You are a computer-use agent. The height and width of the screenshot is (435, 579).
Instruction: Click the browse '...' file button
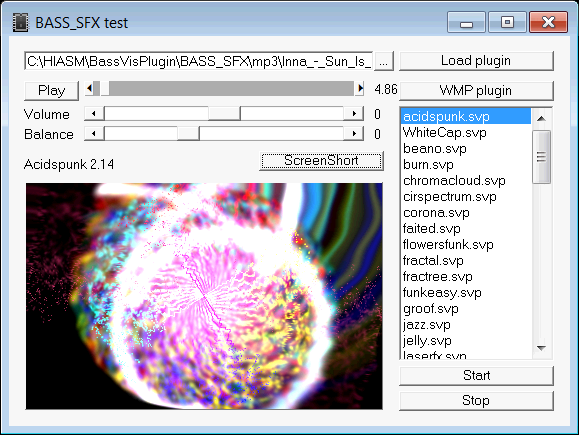tap(384, 61)
